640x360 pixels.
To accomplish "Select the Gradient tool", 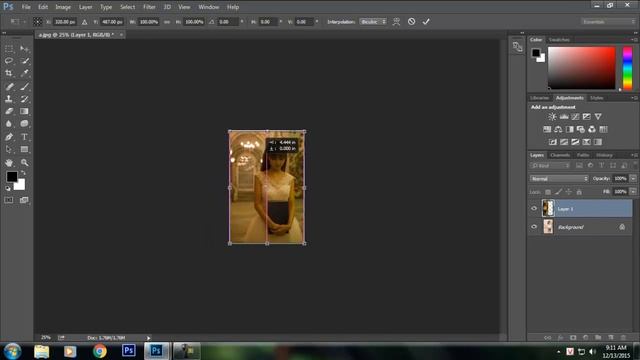I will click(24, 111).
